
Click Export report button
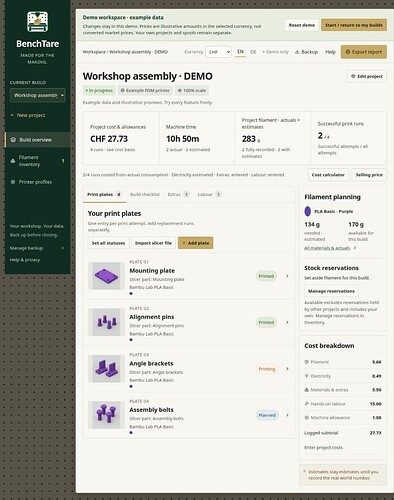click(364, 52)
